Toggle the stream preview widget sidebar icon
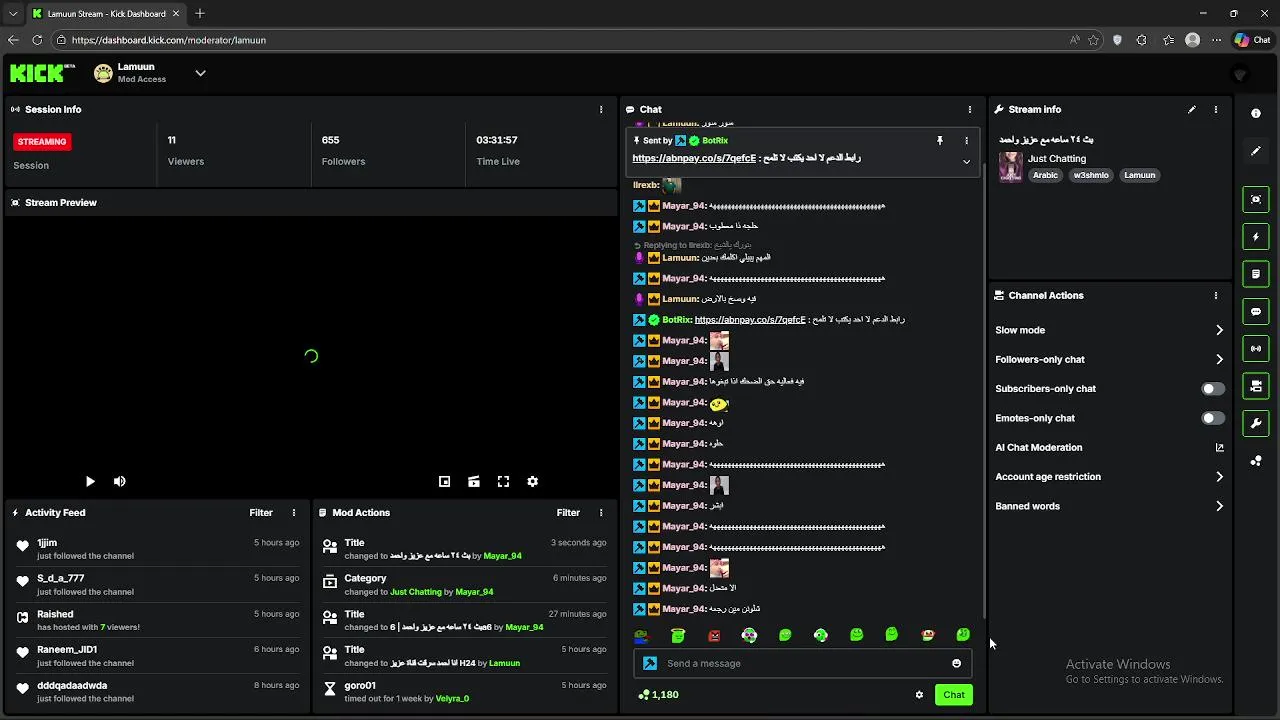 [1256, 199]
